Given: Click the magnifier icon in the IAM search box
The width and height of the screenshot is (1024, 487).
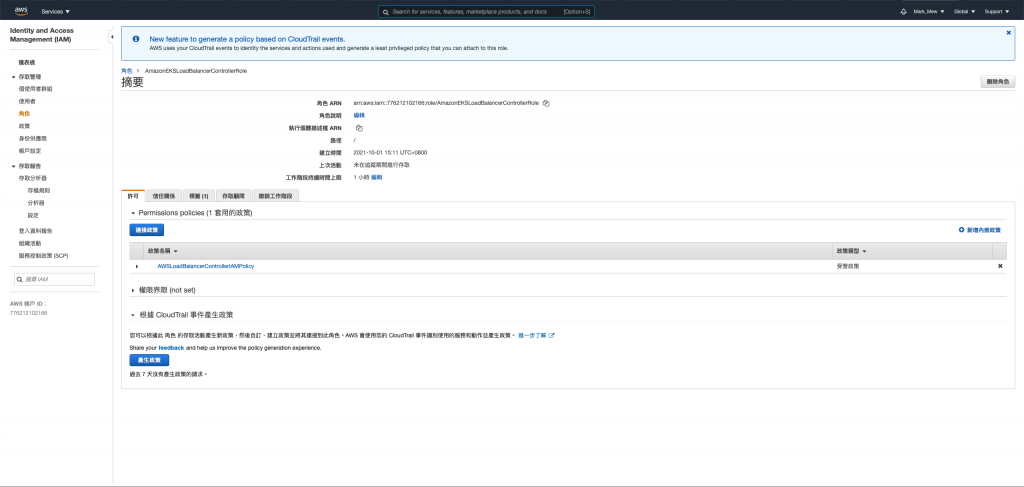Looking at the screenshot, I should [x=20, y=279].
